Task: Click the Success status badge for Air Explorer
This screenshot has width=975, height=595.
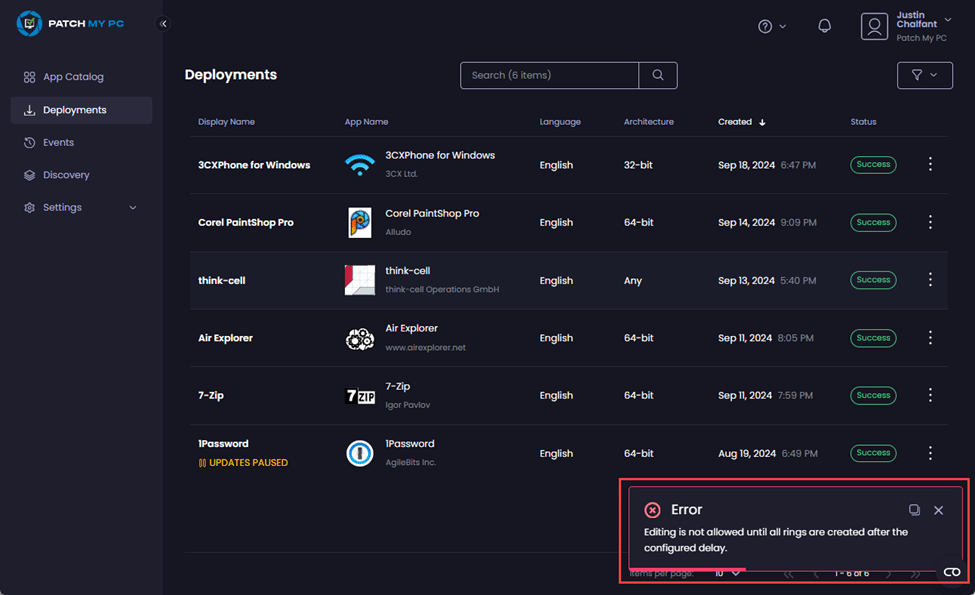Action: (873, 338)
